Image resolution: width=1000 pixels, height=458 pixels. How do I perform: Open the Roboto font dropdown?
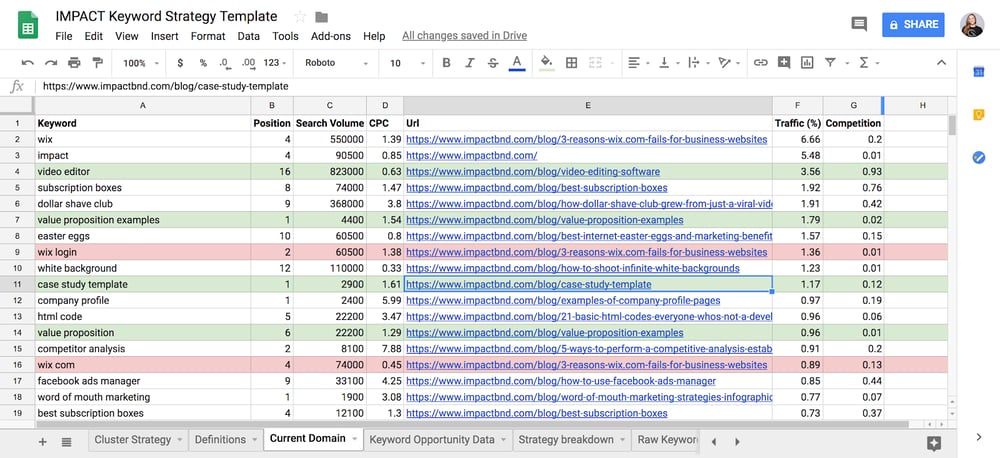coord(336,63)
